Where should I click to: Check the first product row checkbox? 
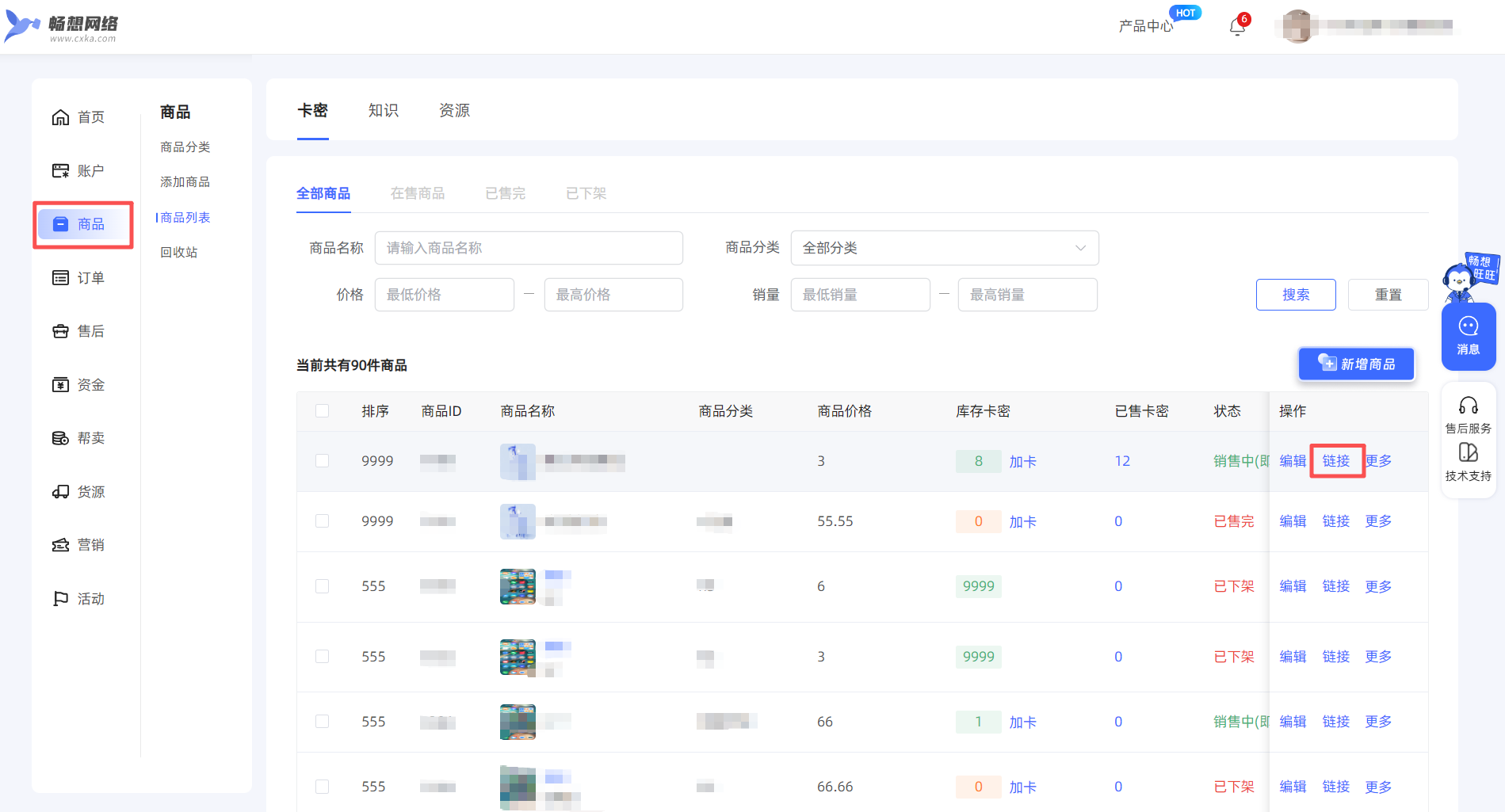click(x=322, y=461)
